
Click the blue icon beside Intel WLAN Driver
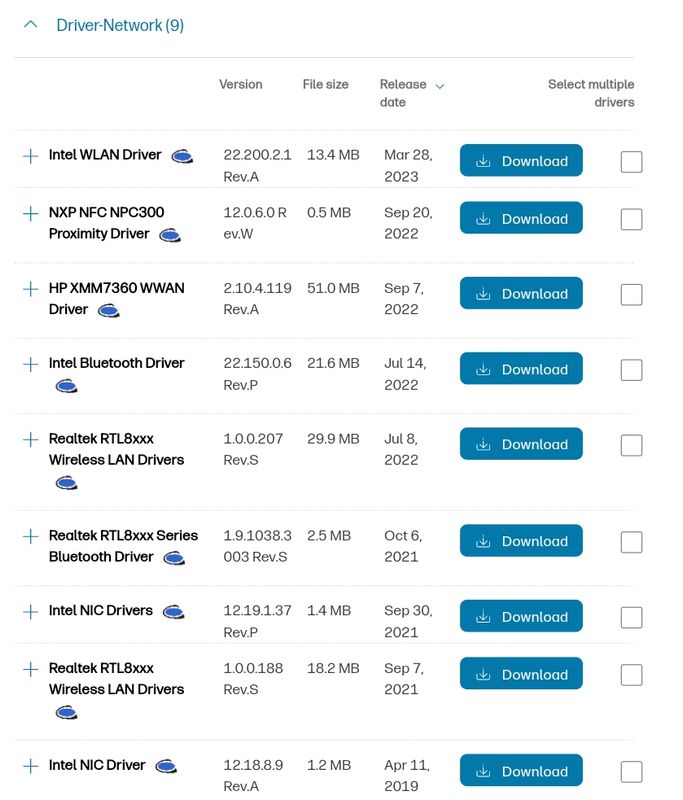(182, 156)
